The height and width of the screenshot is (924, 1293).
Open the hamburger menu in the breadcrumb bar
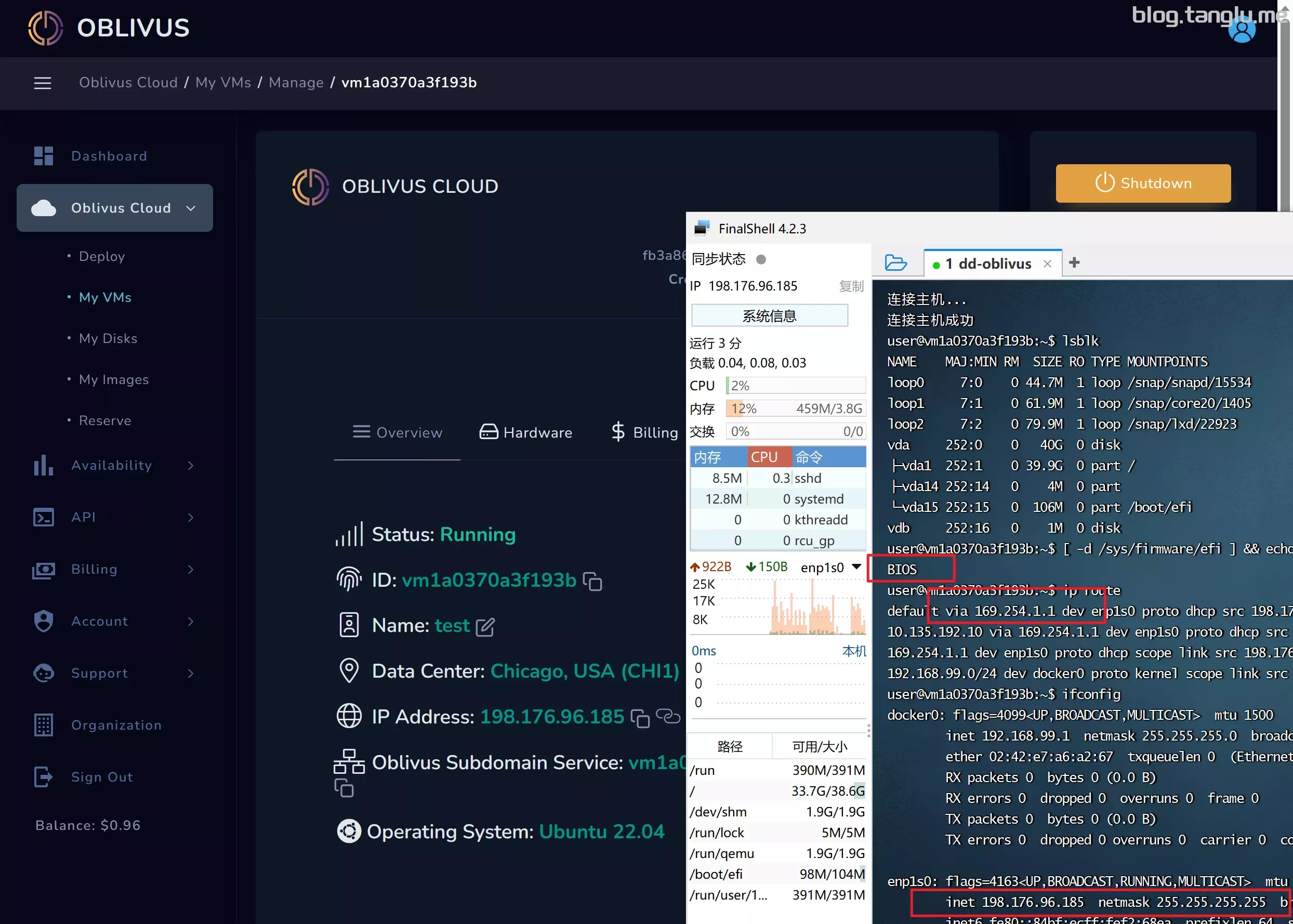[x=43, y=83]
